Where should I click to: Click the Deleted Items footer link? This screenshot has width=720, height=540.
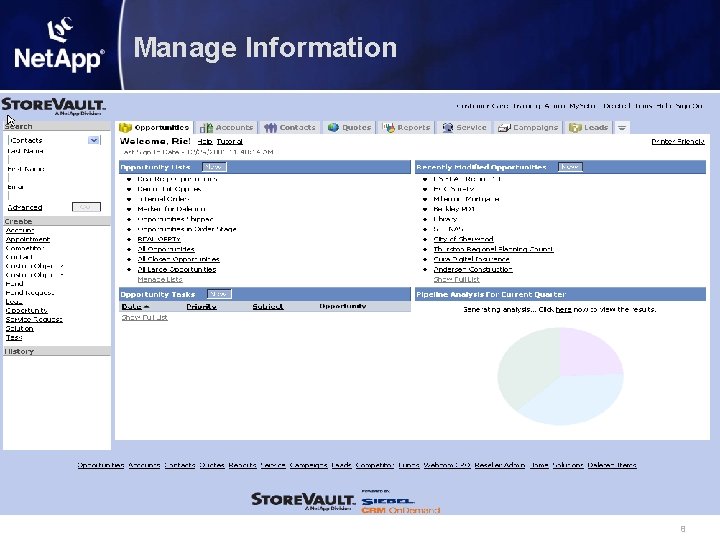(x=612, y=465)
